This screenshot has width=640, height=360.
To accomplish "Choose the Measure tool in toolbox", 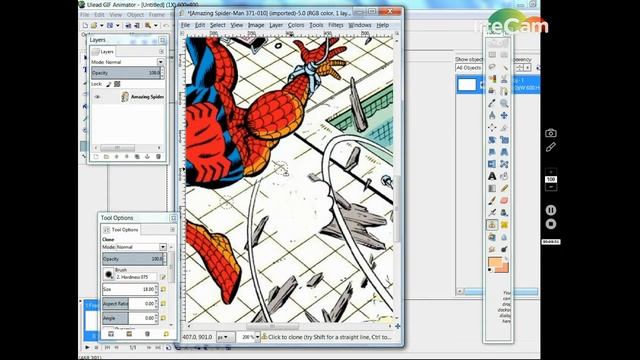I will point(492,116).
